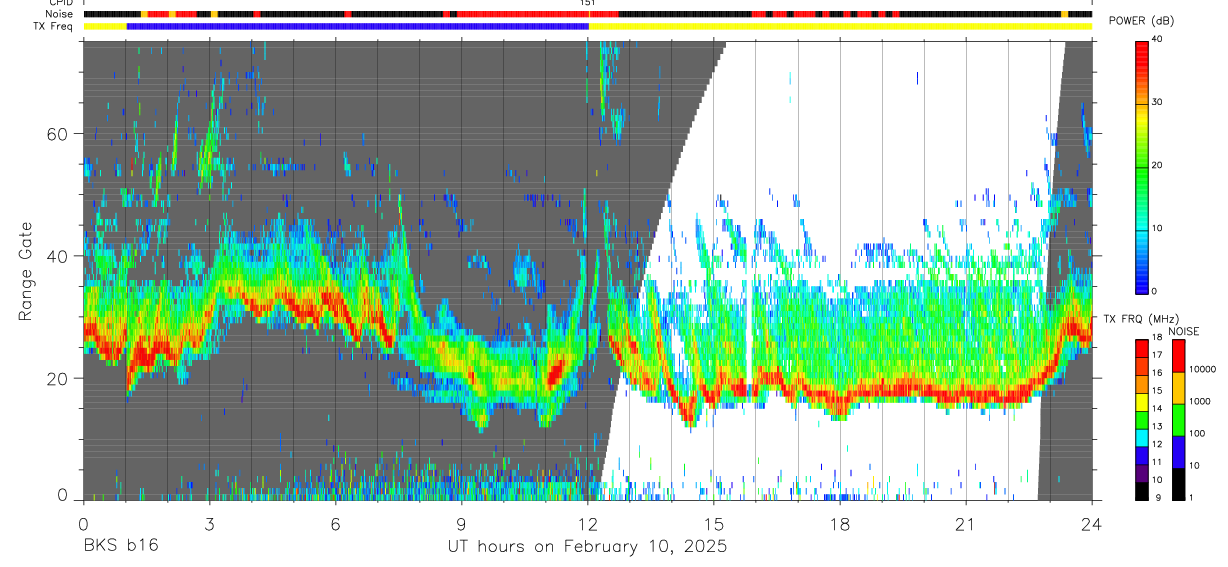Viewport: 1228px width, 567px height.
Task: Select the 9 MHz label on TX scale
Action: pyautogui.click(x=1159, y=498)
